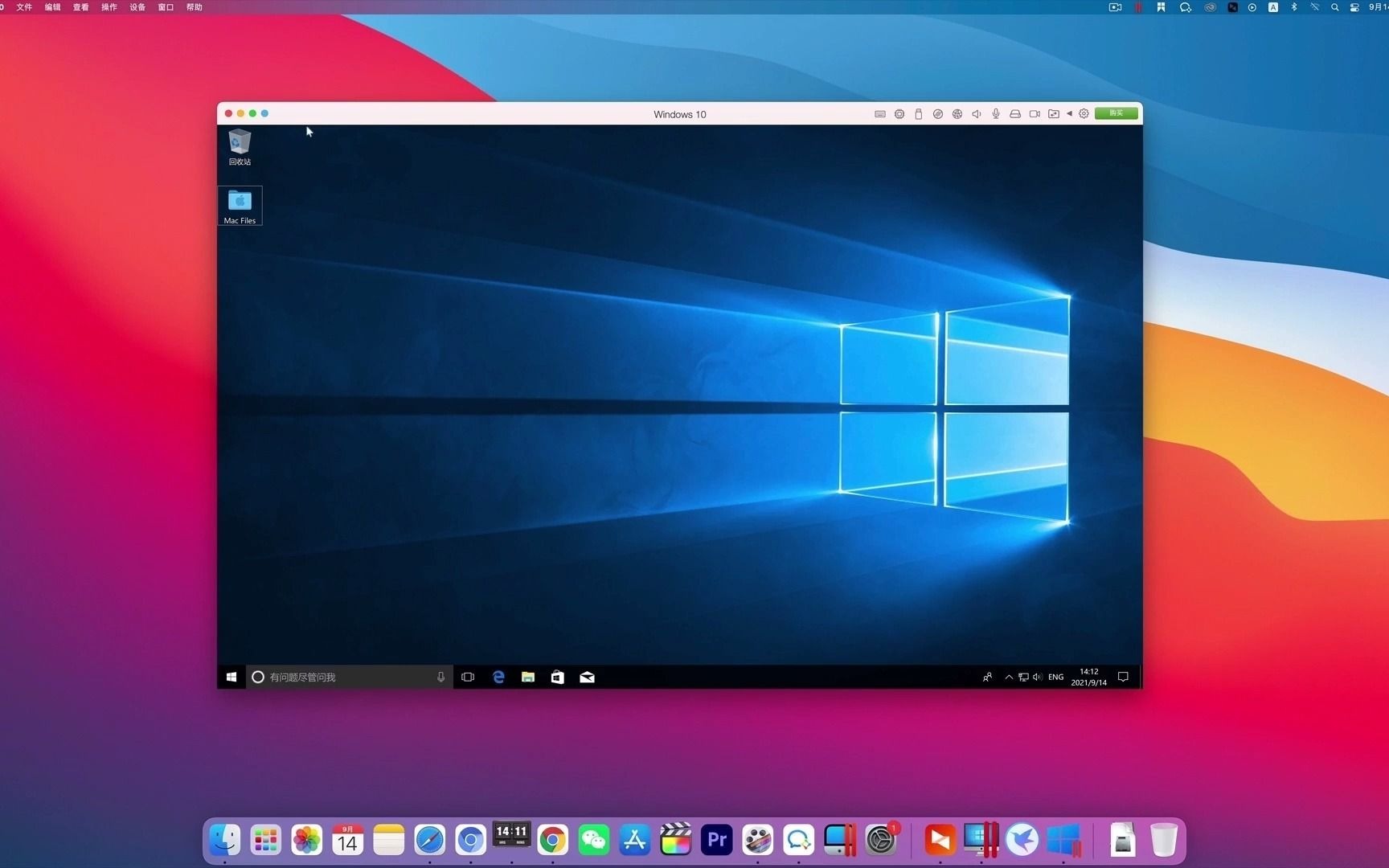Viewport: 1389px width, 868px height.
Task: Open File Explorer from Windows taskbar
Action: [528, 678]
